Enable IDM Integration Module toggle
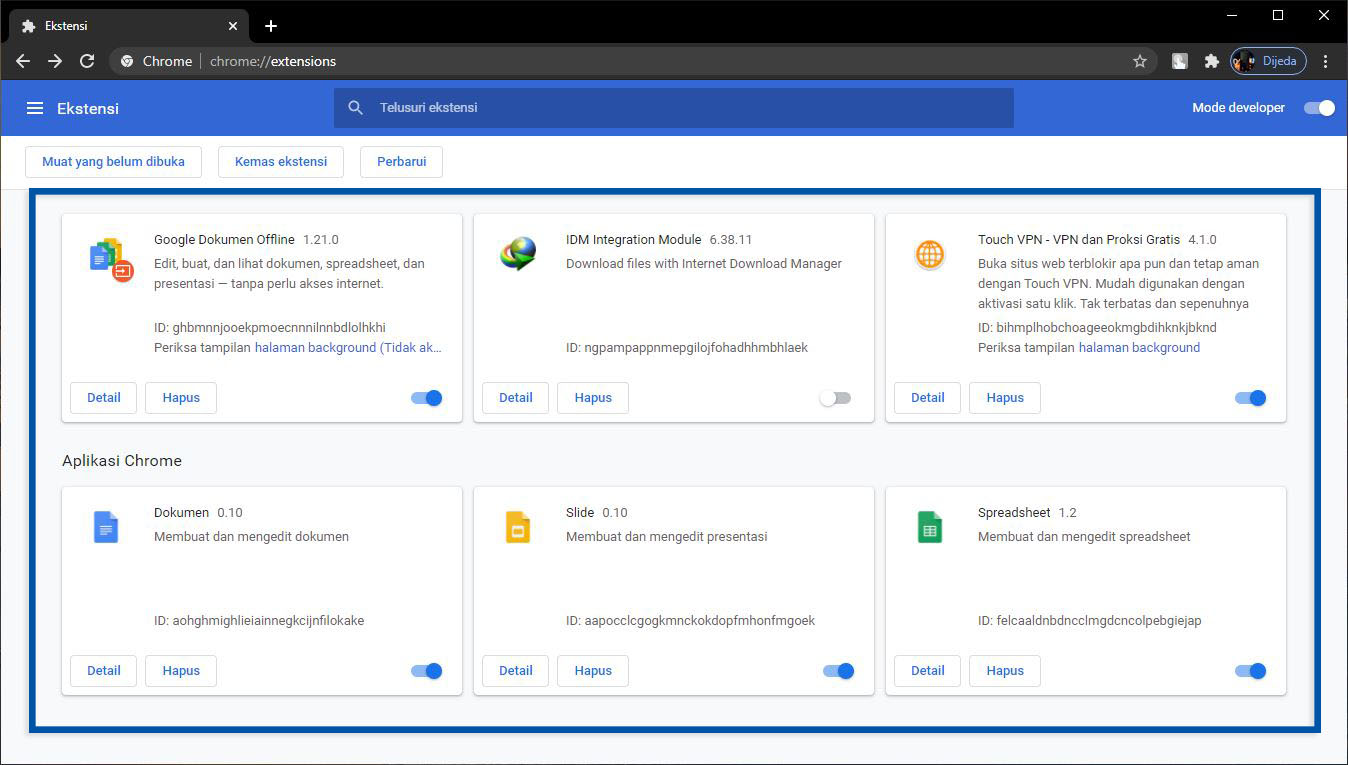 [835, 398]
